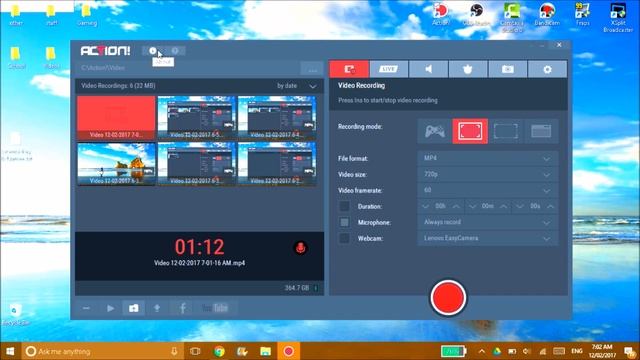Expand the Microphone Always record dropdown
This screenshot has width=640, height=360.
(488, 222)
